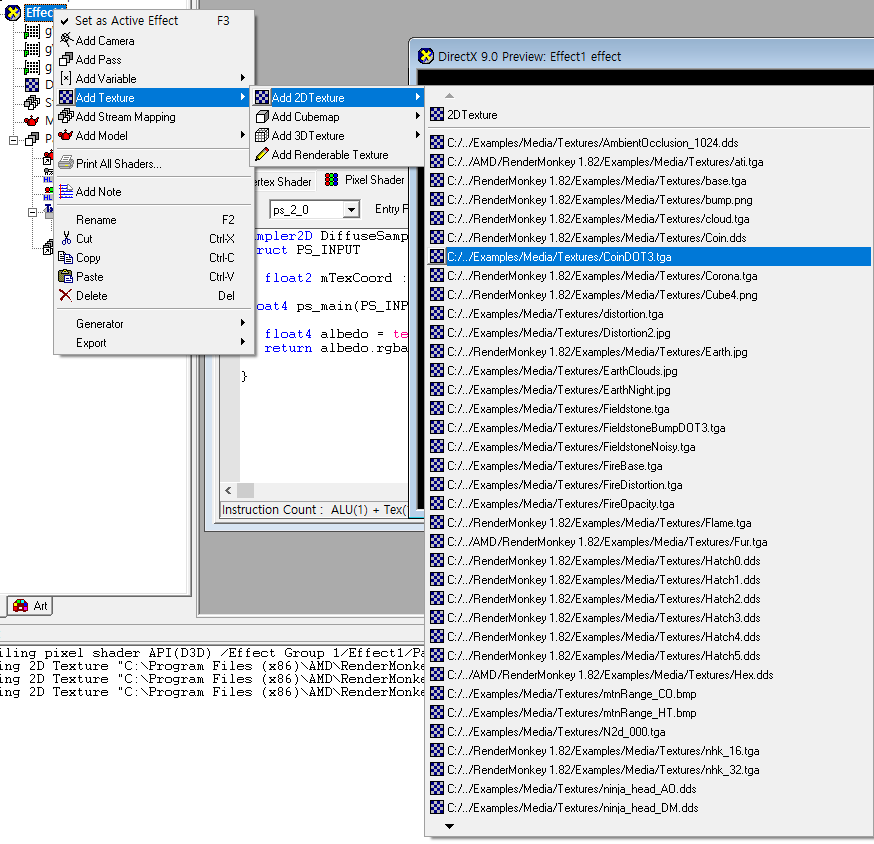Click the icon beside ati.tga texture

437,162
